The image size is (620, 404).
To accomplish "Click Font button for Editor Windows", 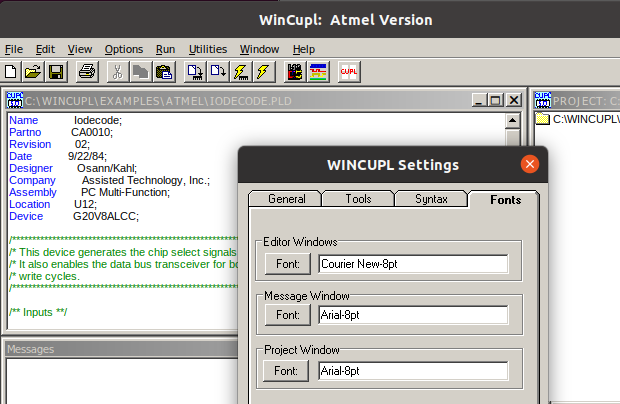I will 288,265.
